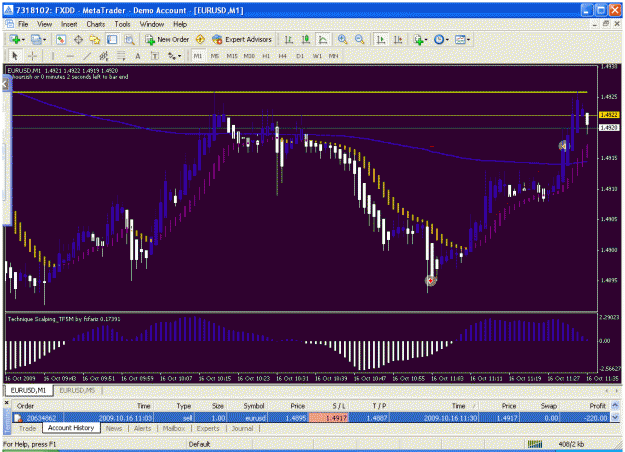This screenshot has height=452, width=625.
Task: Select the Text 'A' drawing tool
Action: click(138, 56)
